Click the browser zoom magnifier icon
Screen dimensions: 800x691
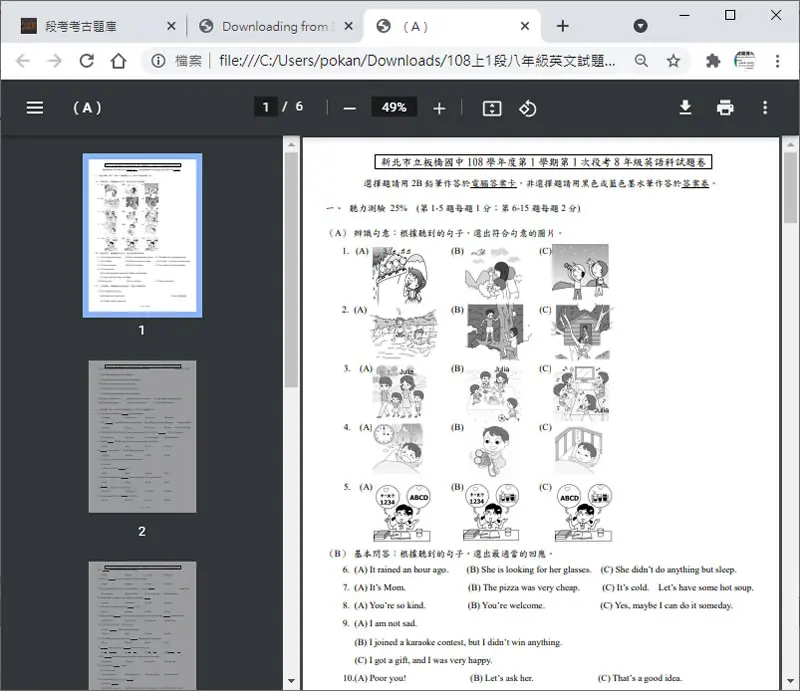pyautogui.click(x=641, y=61)
